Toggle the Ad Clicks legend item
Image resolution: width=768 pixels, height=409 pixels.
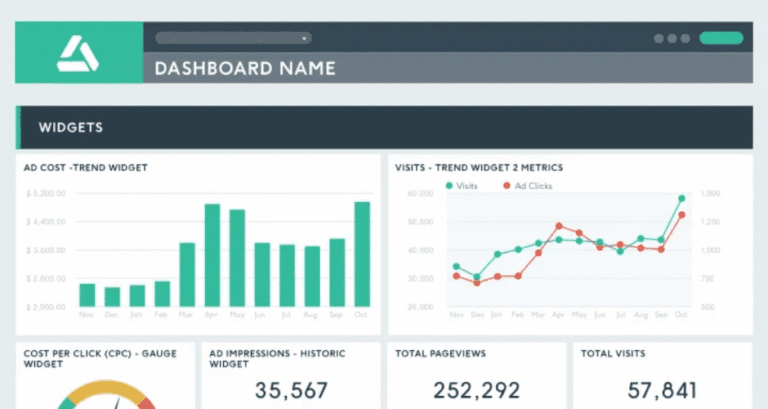click(x=528, y=186)
